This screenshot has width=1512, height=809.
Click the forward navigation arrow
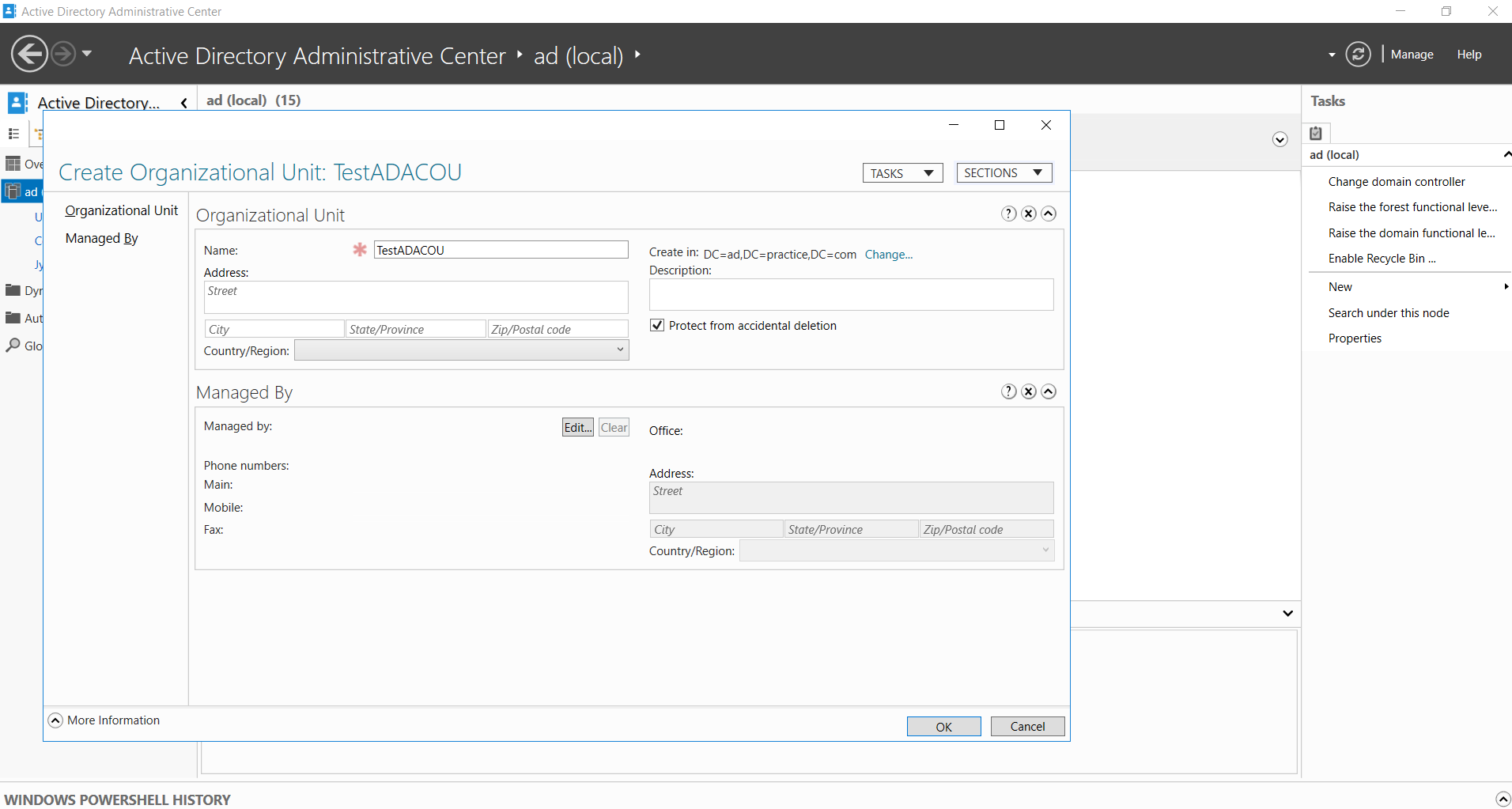[64, 55]
